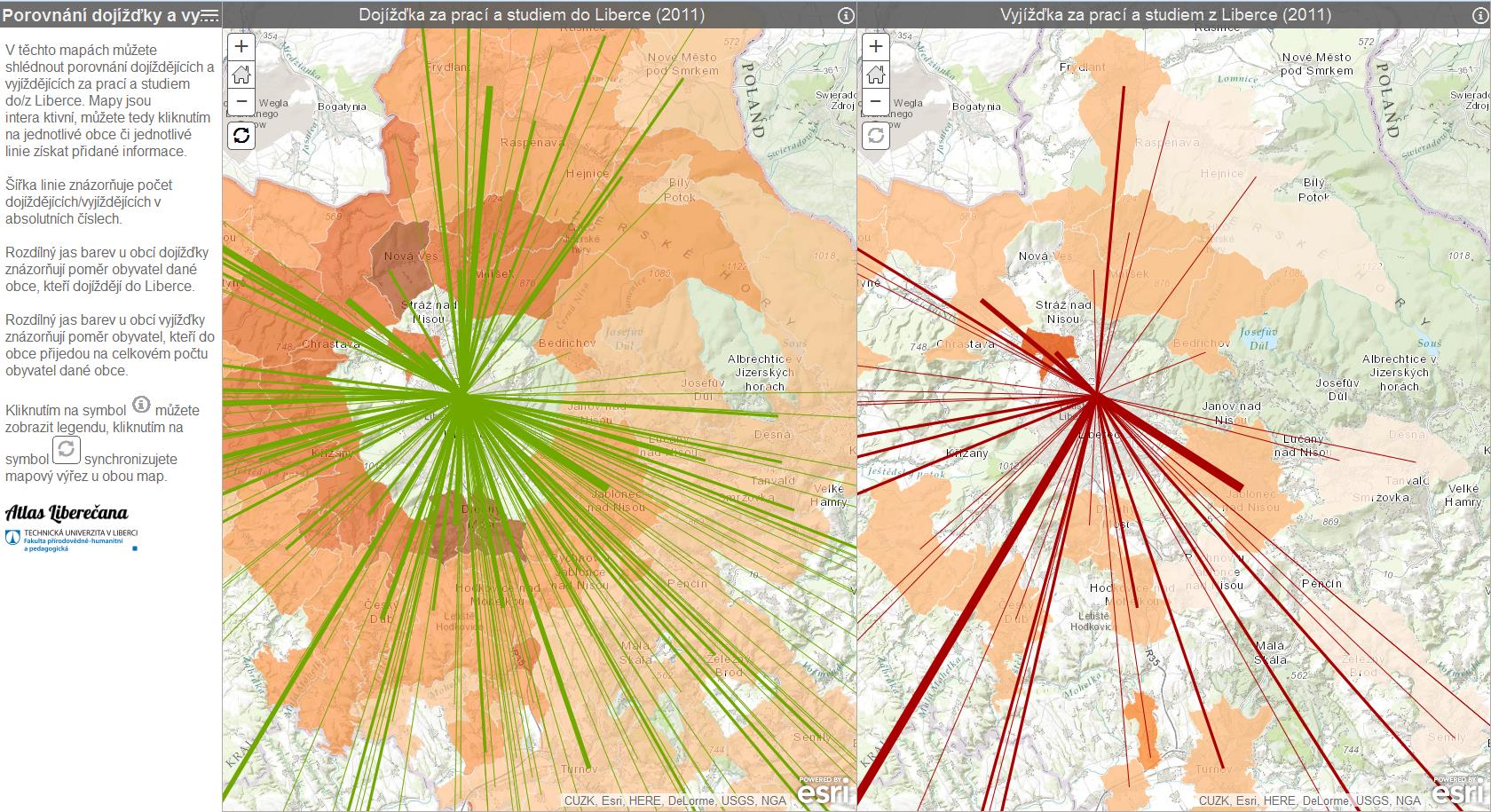This screenshot has width=1491, height=812.
Task: Sync map extent using left map button
Action: 241,136
